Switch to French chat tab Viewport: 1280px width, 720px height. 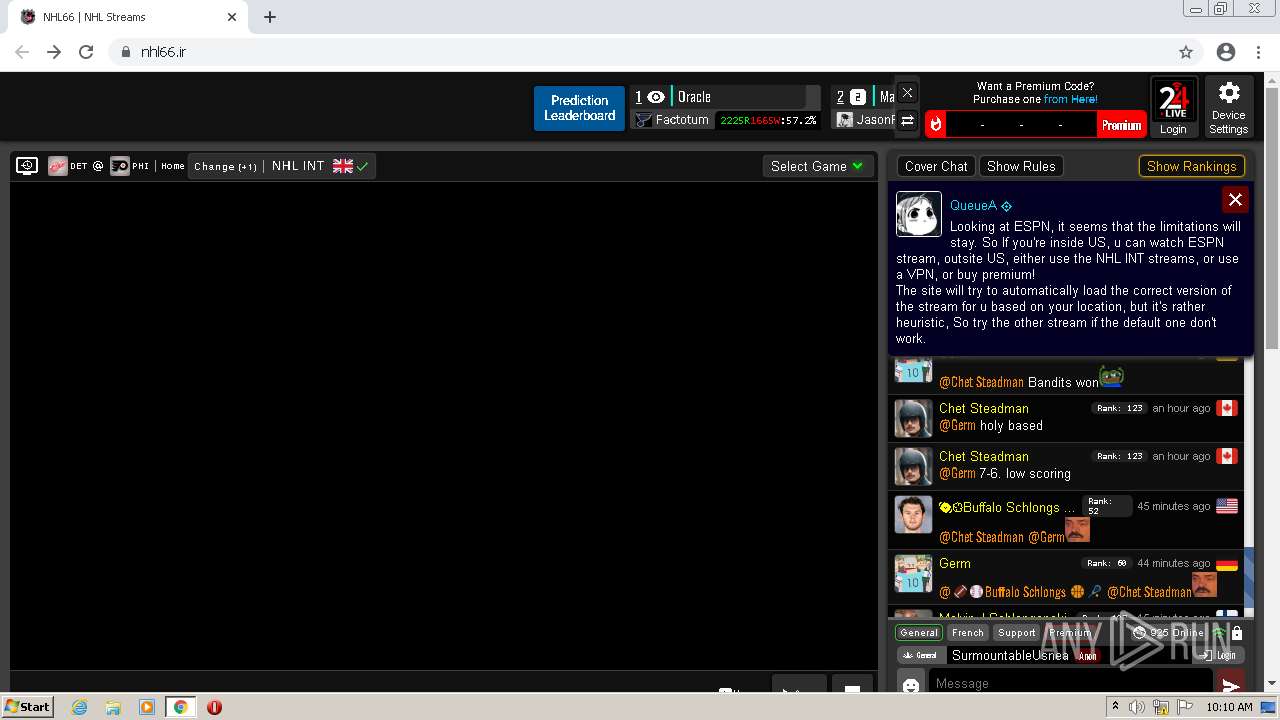pyautogui.click(x=968, y=632)
